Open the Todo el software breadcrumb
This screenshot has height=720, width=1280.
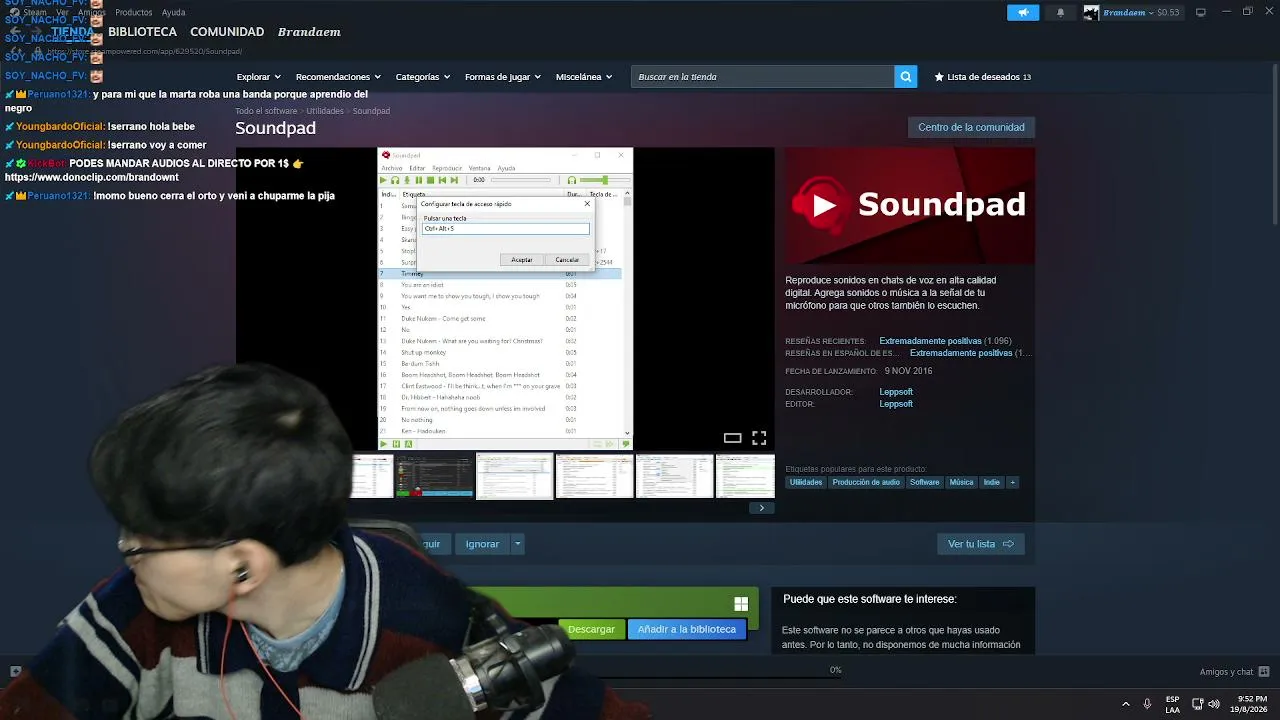(266, 111)
